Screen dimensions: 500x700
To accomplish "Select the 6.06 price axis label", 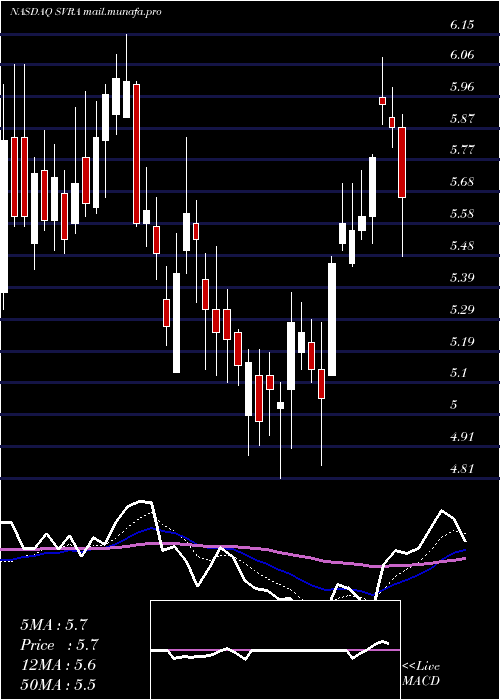I will click(462, 55).
